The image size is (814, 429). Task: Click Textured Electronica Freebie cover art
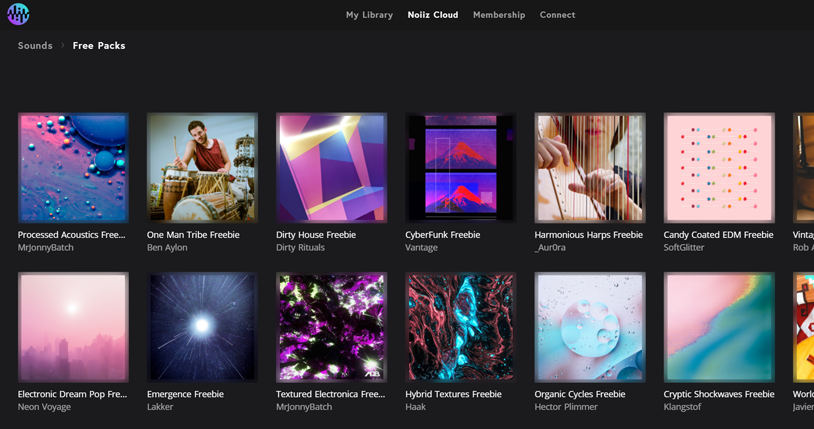(x=331, y=327)
